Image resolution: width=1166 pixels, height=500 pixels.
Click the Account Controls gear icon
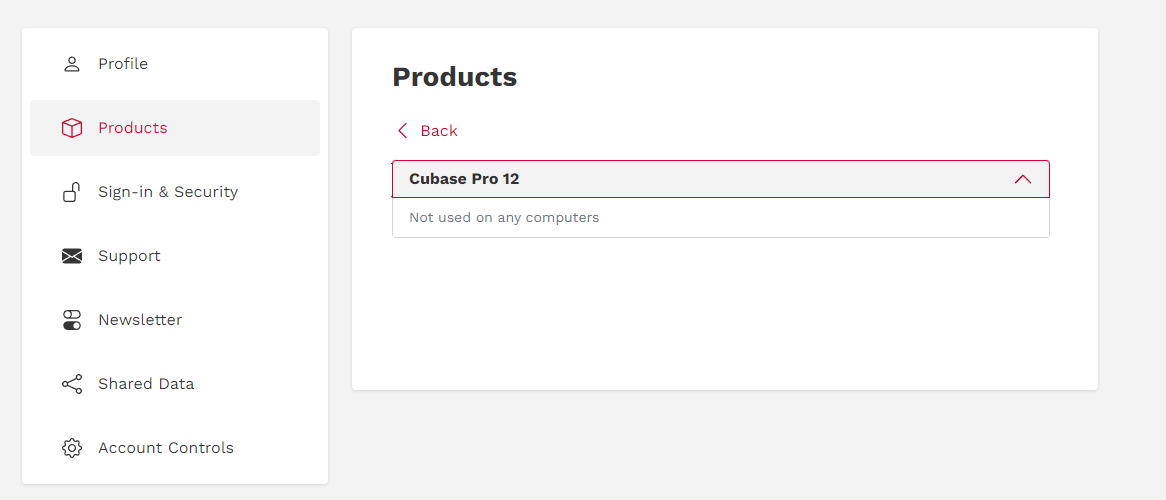tap(71, 448)
